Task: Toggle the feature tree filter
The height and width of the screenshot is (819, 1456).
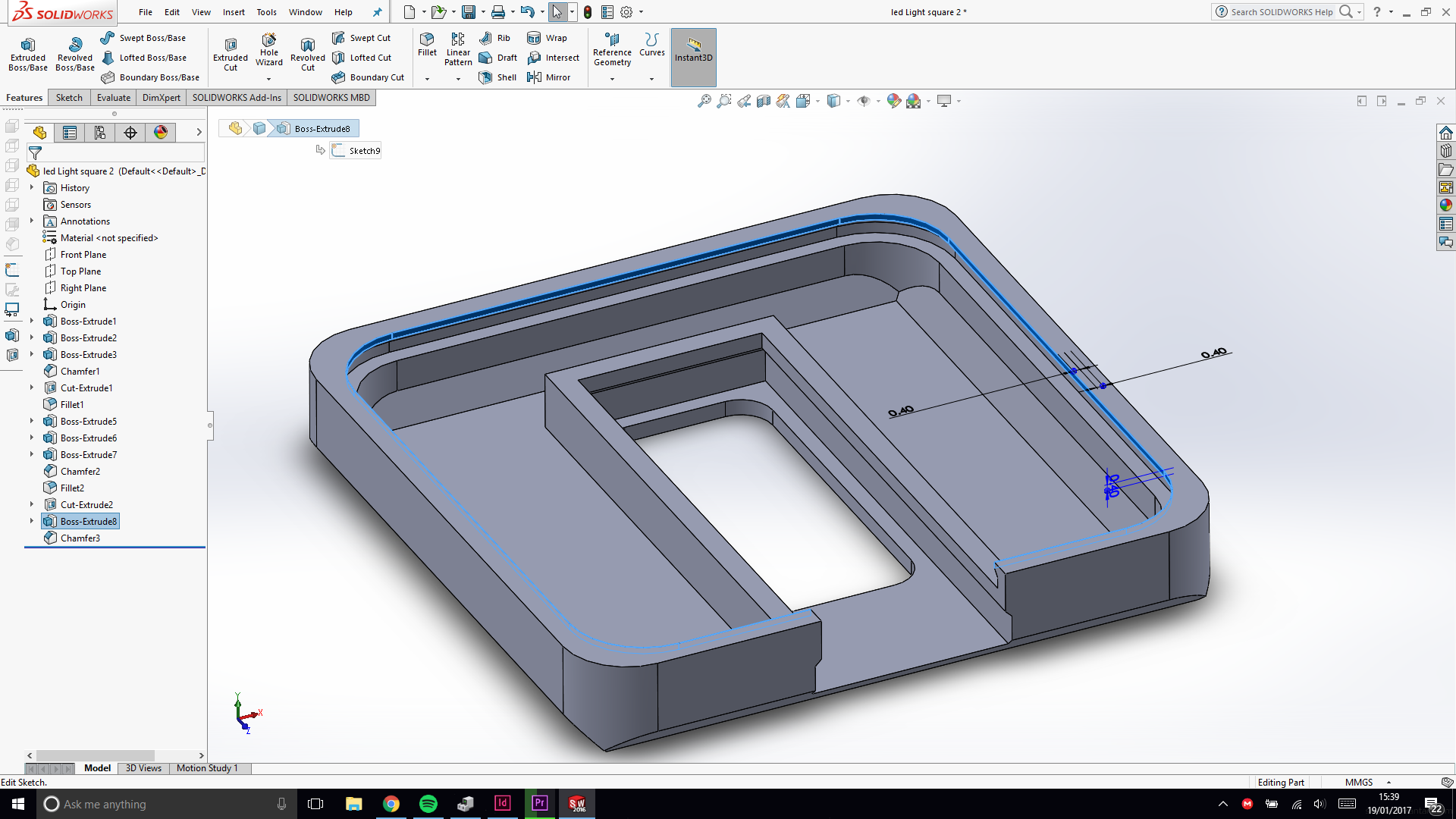Action: 35,153
